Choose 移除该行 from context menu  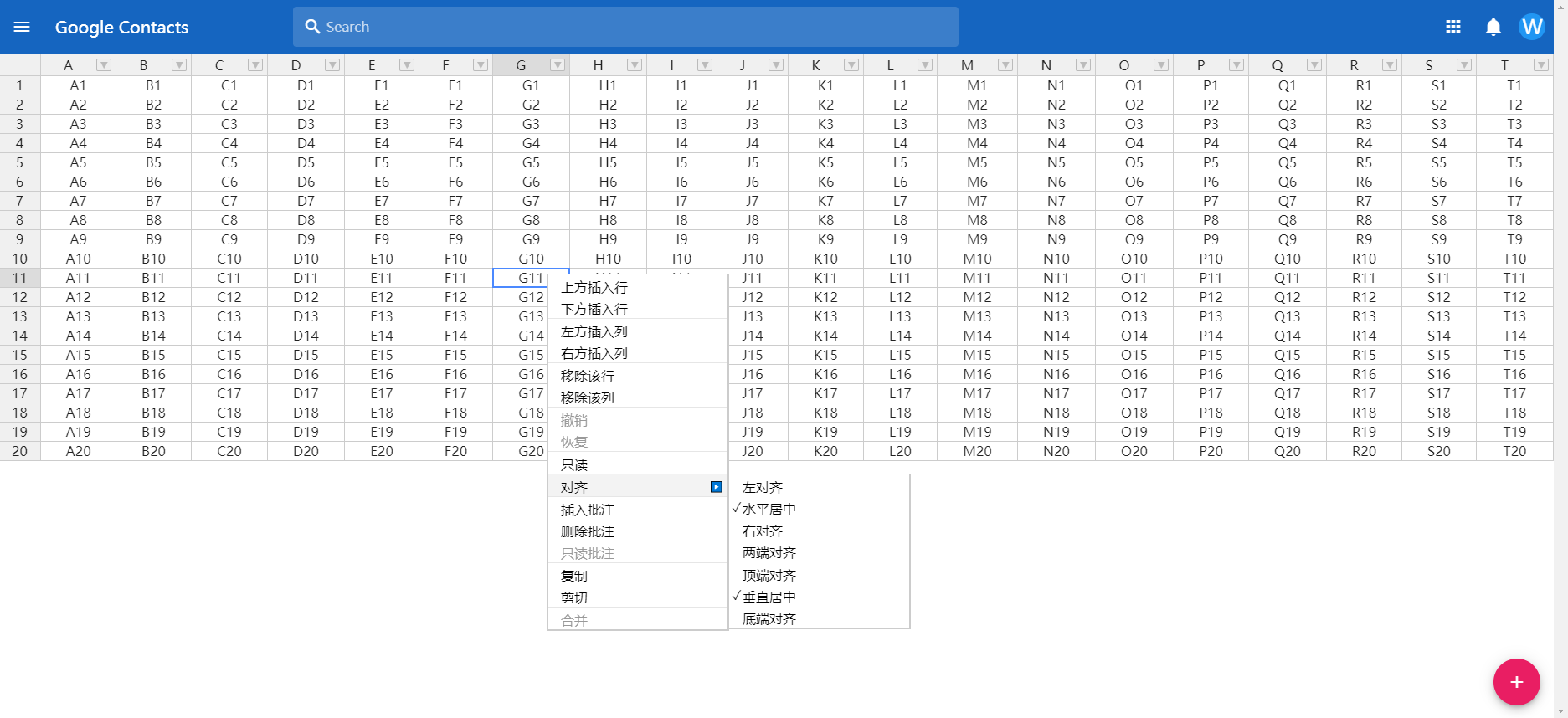coord(637,376)
